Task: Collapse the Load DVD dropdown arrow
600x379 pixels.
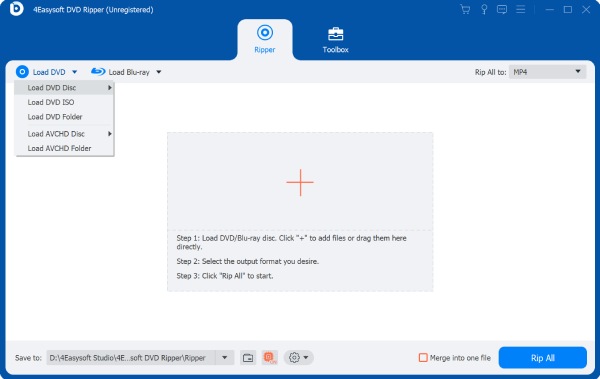Action: [75, 72]
